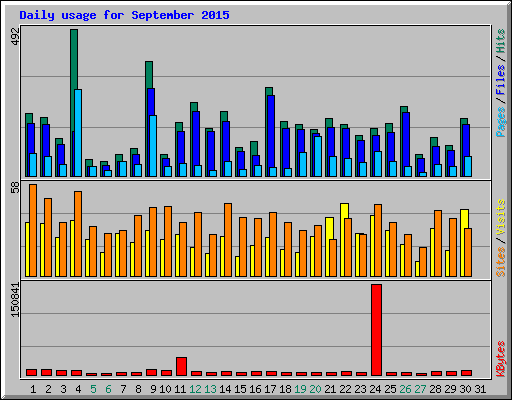This screenshot has width=512, height=400.
Task: Click the orange Sites bar for day 4
Action: [78, 234]
